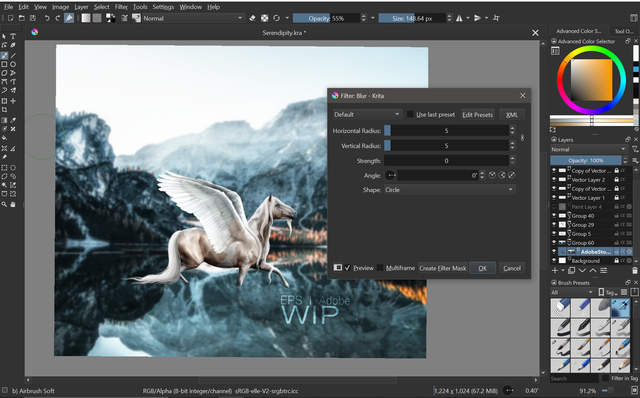
Task: Select the Line tool
Action: coord(13,56)
